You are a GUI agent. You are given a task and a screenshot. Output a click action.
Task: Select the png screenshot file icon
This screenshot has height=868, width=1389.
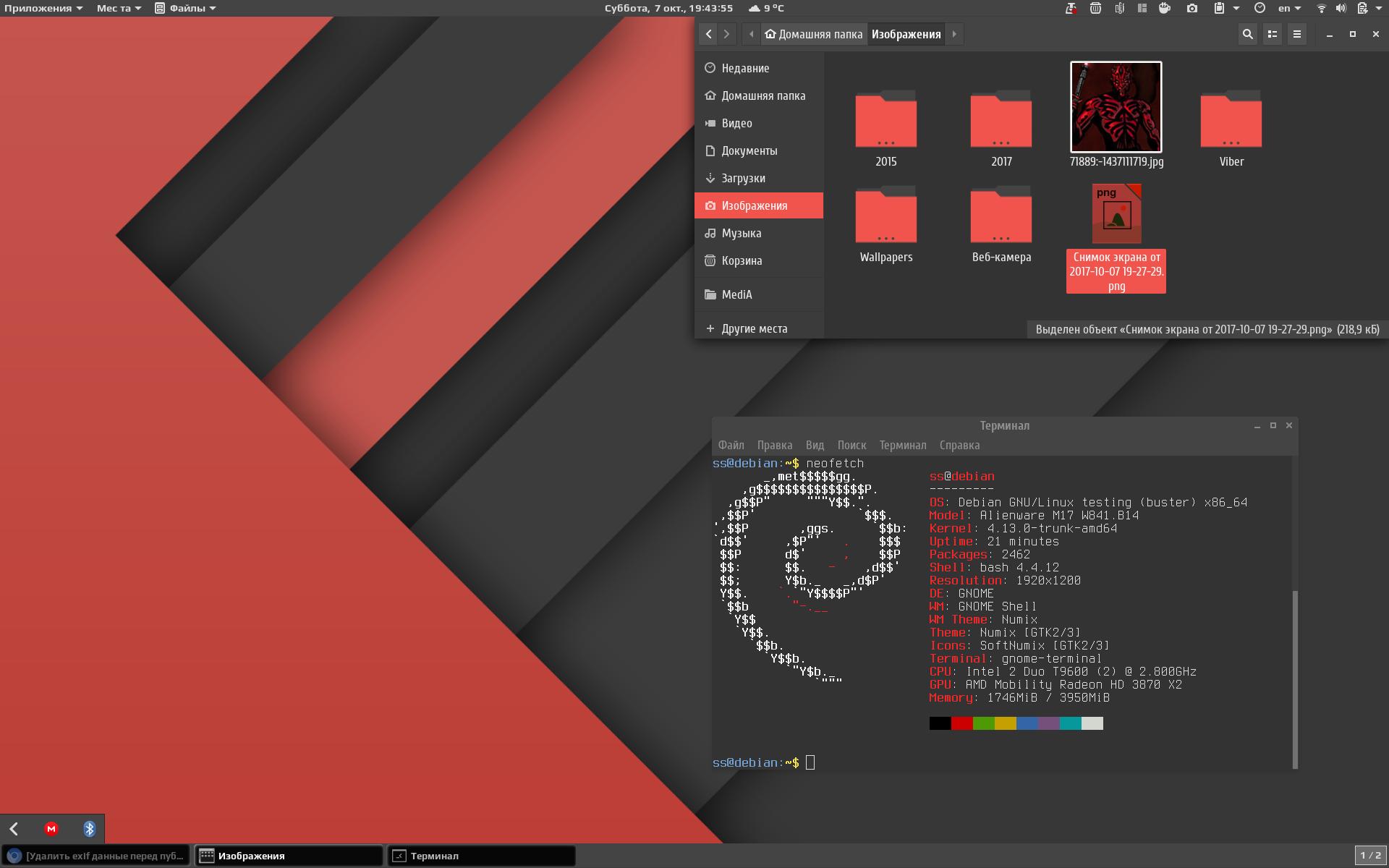(1116, 213)
